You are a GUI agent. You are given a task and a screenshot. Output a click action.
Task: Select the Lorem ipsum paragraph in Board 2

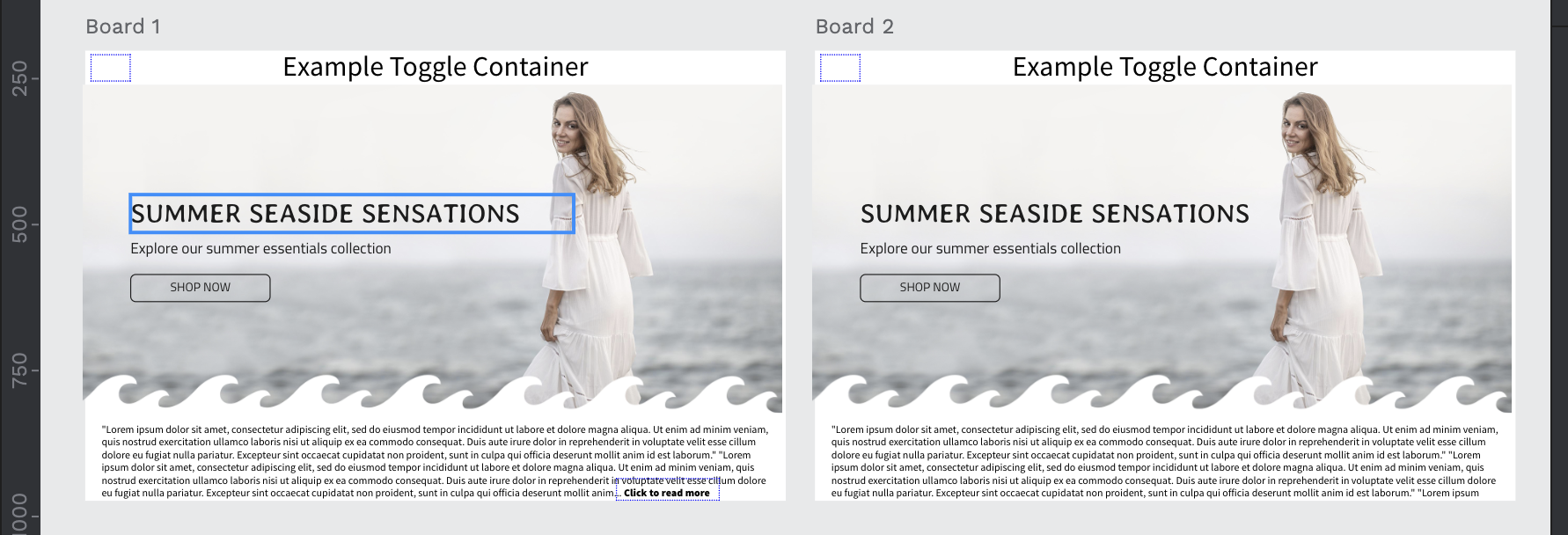click(1164, 461)
